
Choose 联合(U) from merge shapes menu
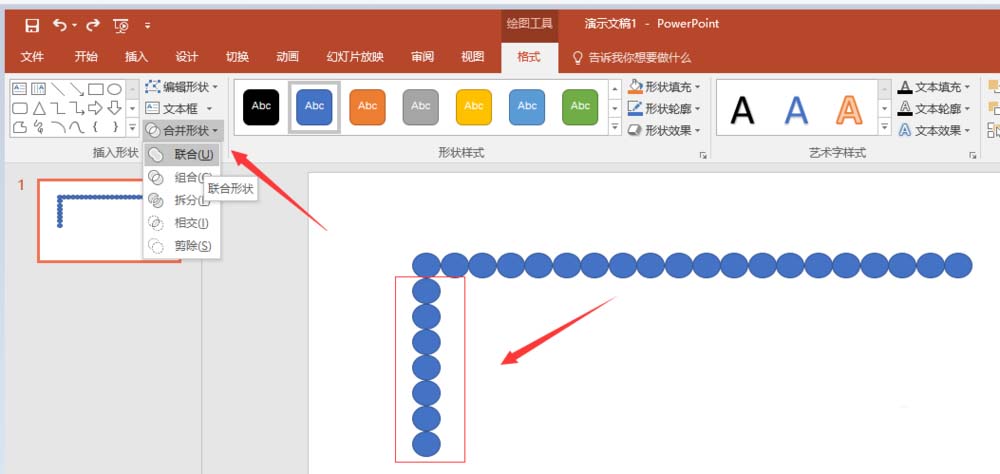click(182, 154)
